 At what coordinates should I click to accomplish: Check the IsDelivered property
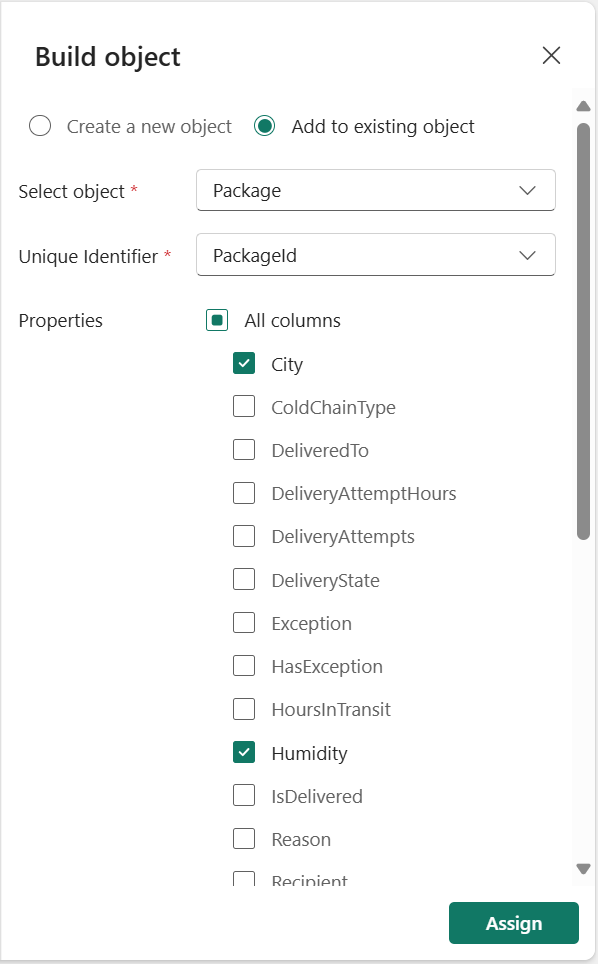click(x=244, y=795)
